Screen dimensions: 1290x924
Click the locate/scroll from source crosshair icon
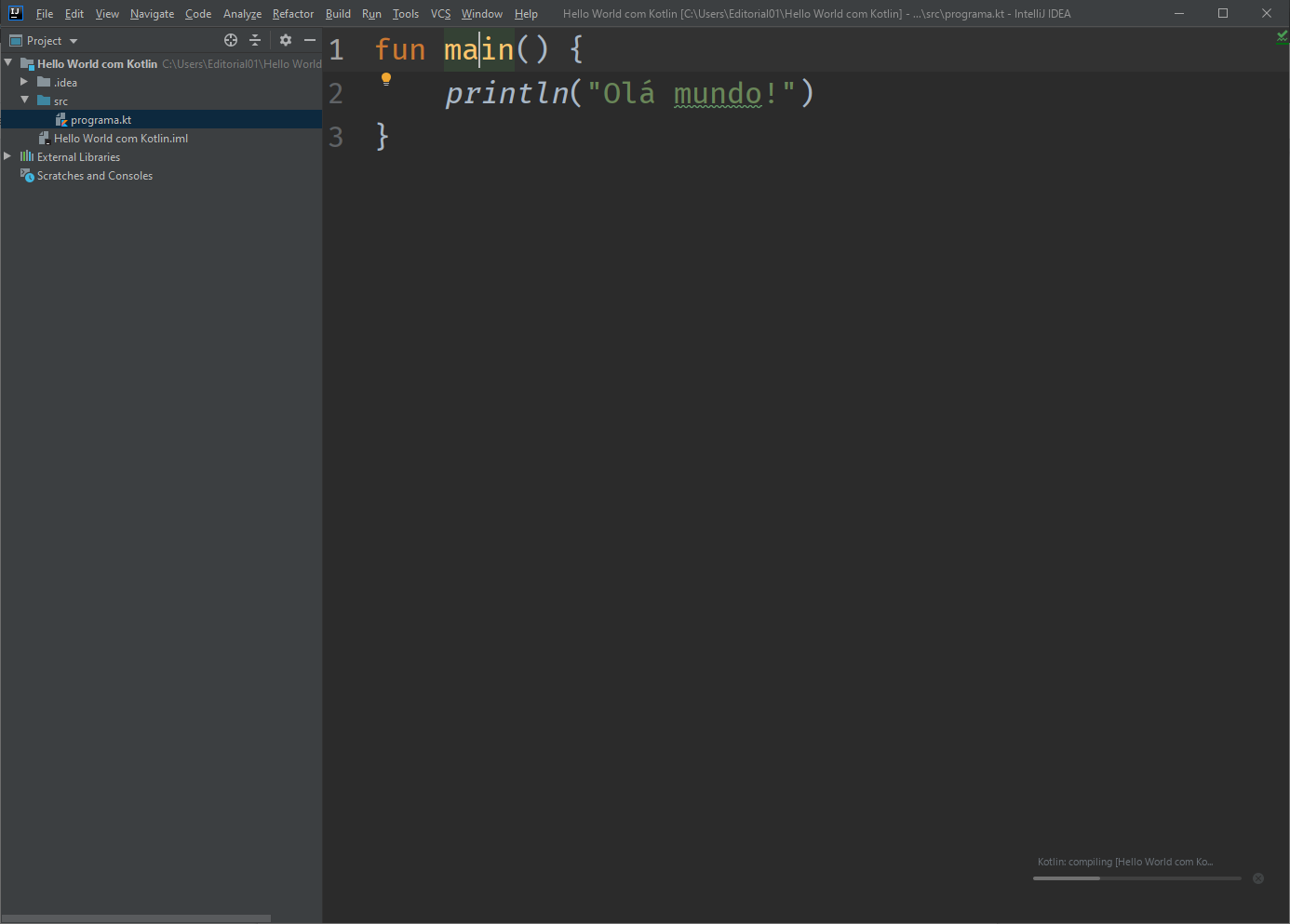coord(231,40)
